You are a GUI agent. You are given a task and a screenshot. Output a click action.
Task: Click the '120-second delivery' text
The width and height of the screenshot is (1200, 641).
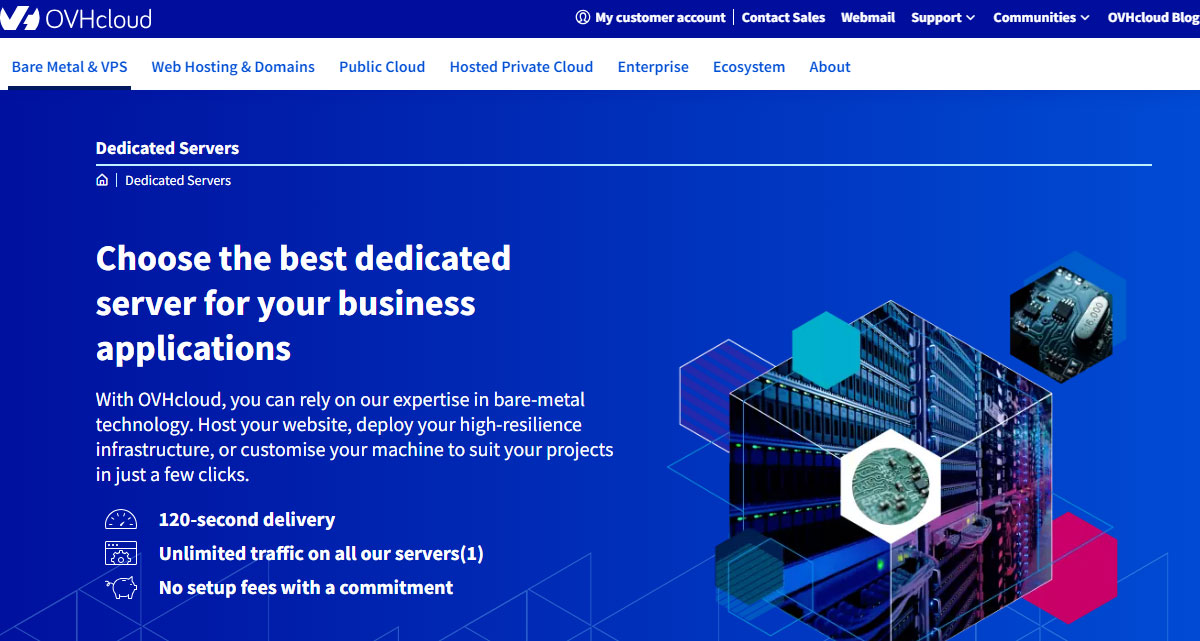click(x=247, y=520)
